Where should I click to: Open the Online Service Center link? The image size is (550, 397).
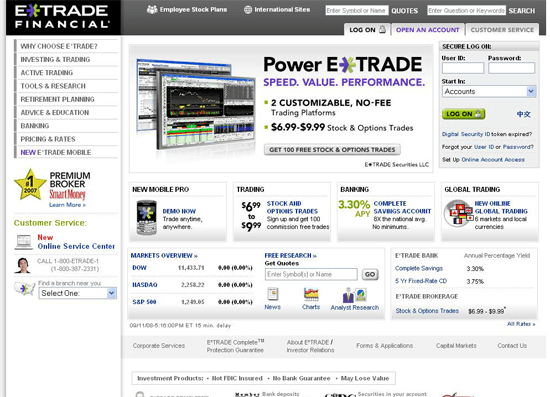tap(76, 246)
